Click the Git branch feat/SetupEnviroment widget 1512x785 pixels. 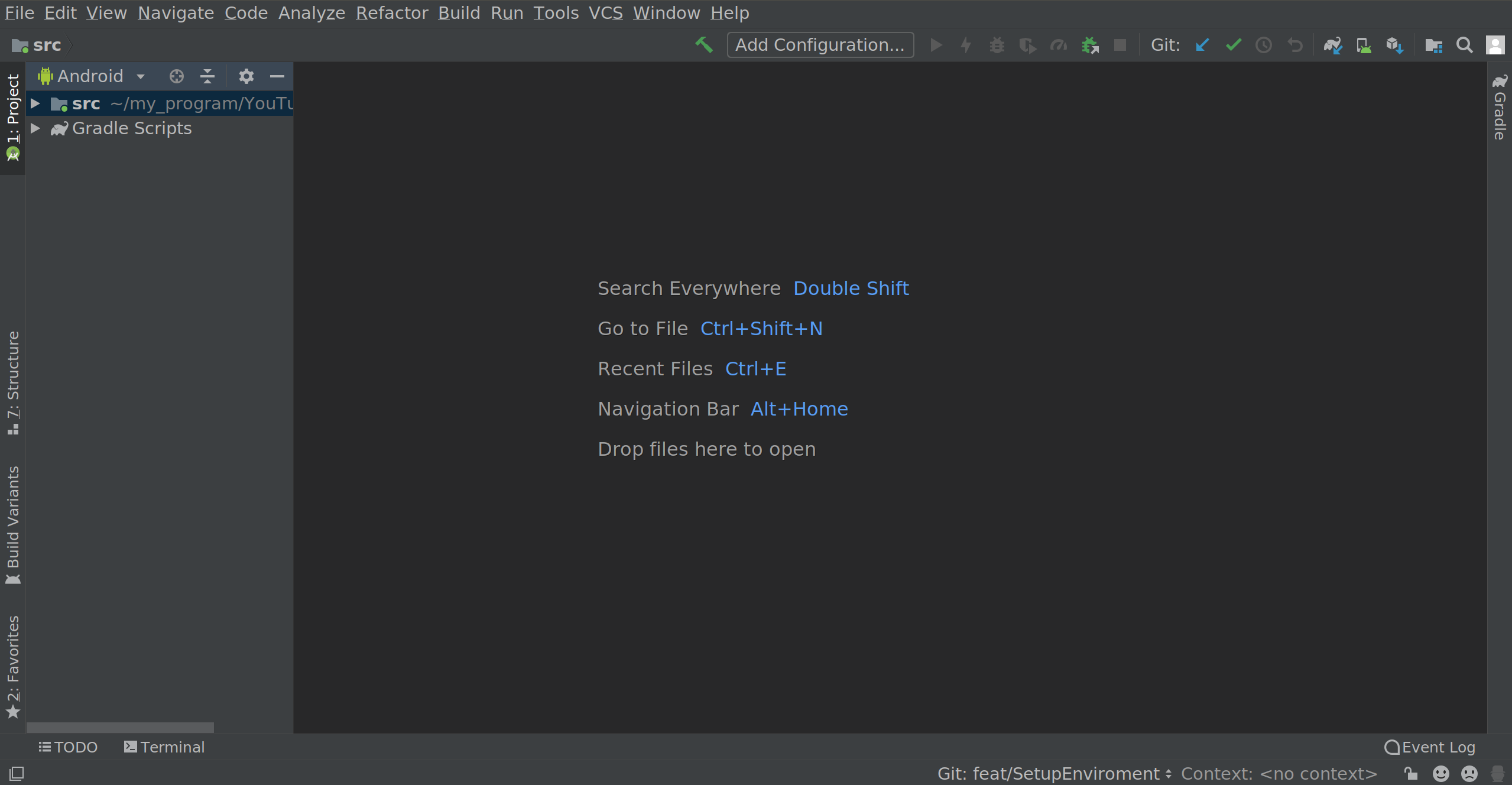(1054, 774)
